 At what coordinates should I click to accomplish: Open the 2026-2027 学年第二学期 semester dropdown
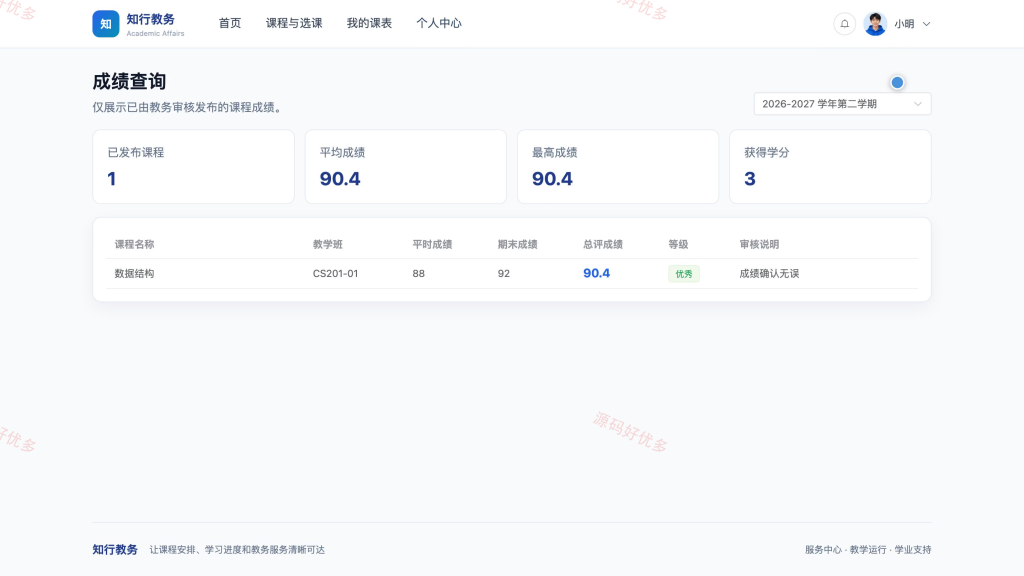coord(842,104)
